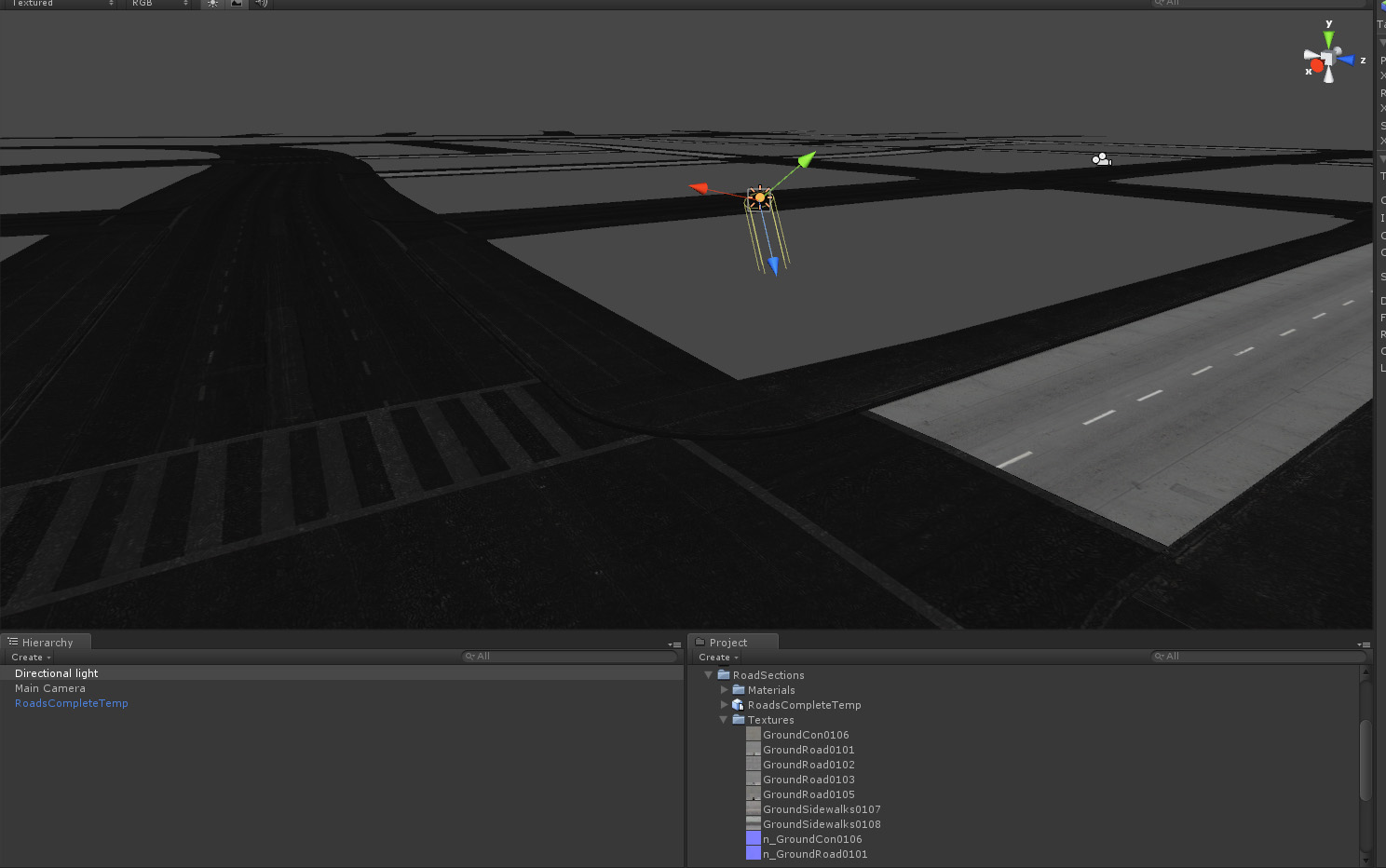Select RoadsCompleteTemp in the Hierarchy
The width and height of the screenshot is (1386, 868).
click(x=72, y=703)
